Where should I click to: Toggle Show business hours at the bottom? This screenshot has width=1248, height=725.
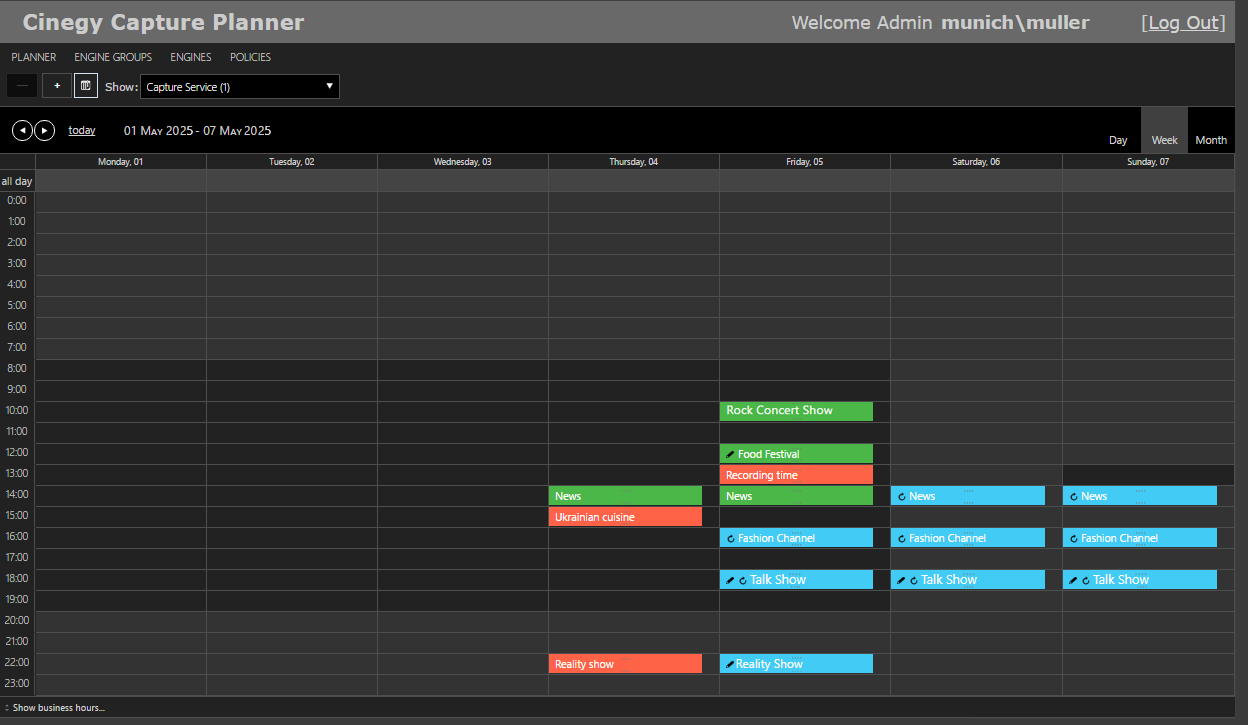[x=56, y=707]
